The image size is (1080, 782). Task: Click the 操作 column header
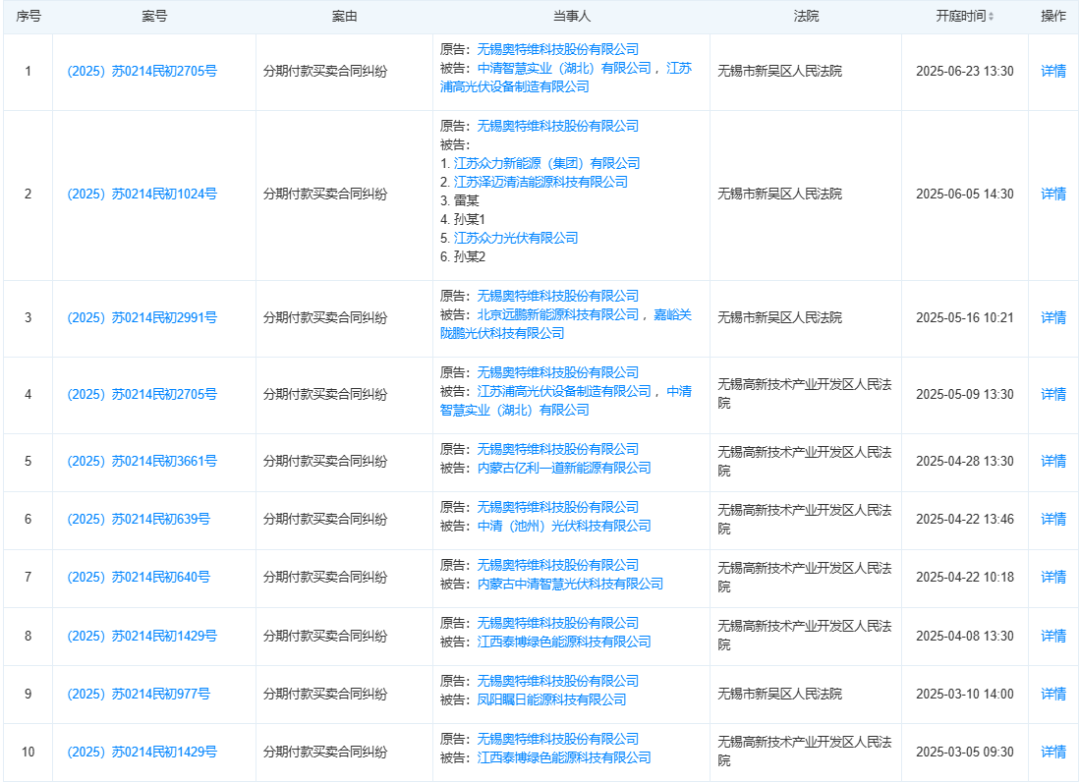click(1053, 17)
